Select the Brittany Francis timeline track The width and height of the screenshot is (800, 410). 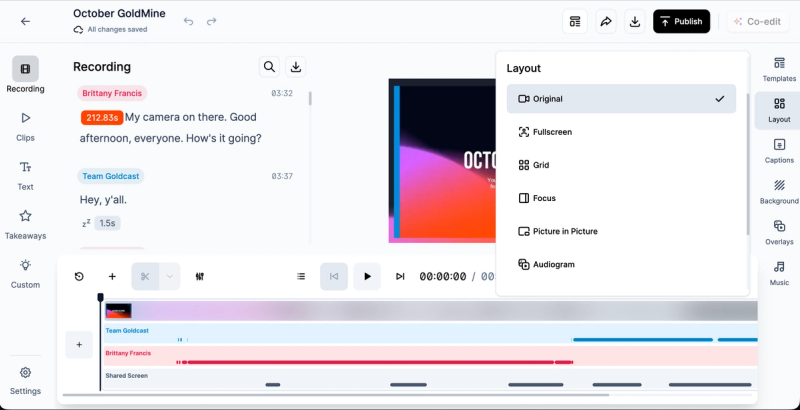[x=430, y=356]
